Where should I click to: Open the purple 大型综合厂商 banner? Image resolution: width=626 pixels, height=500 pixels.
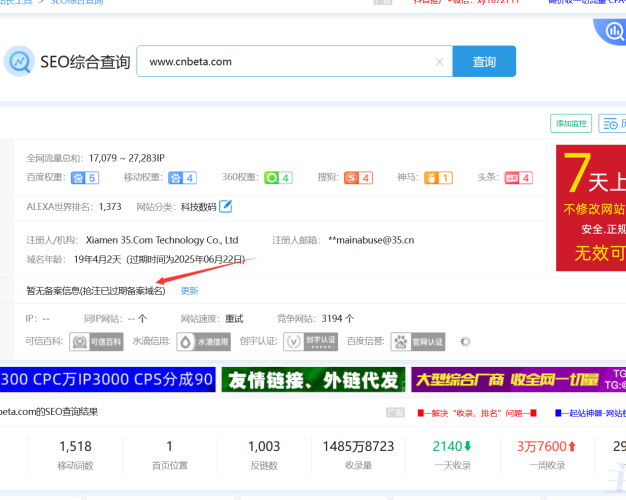click(x=519, y=379)
